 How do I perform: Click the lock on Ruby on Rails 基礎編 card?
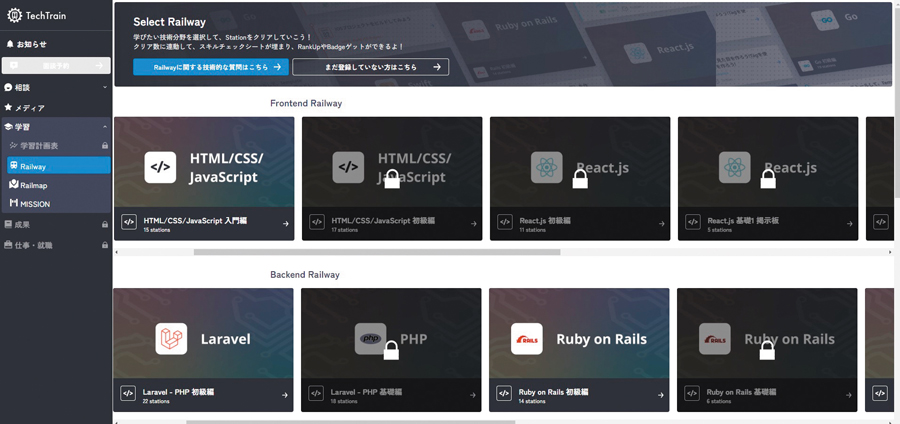point(767,349)
